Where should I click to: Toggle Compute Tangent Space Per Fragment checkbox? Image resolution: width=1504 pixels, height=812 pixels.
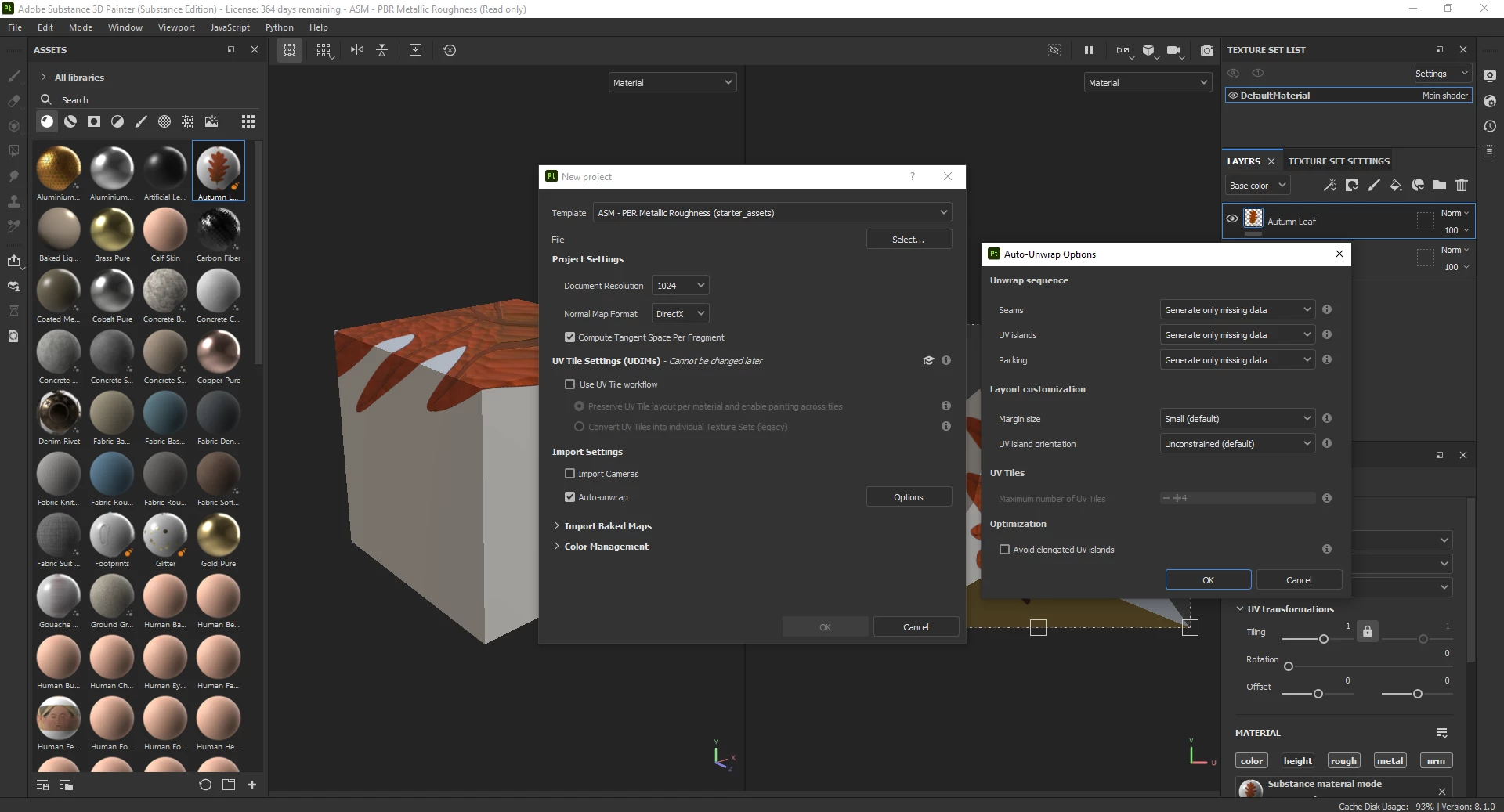point(570,337)
